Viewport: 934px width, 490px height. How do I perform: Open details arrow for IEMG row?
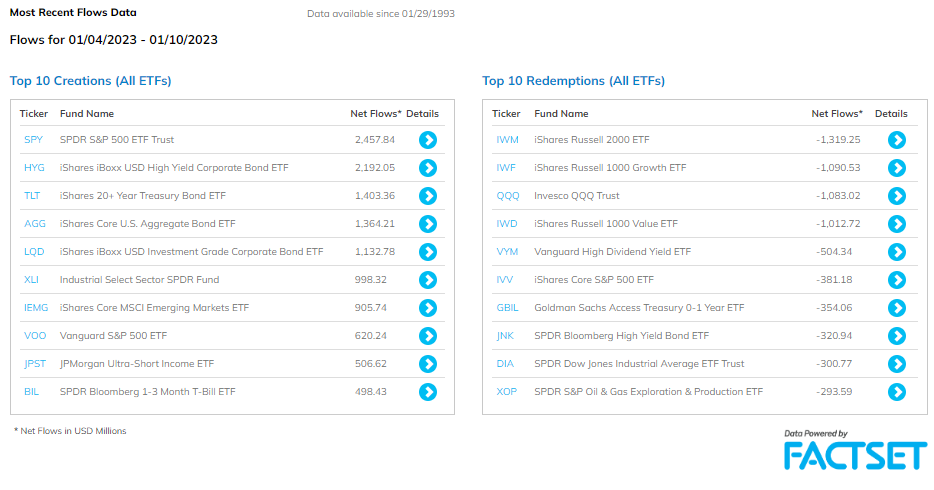pos(428,308)
